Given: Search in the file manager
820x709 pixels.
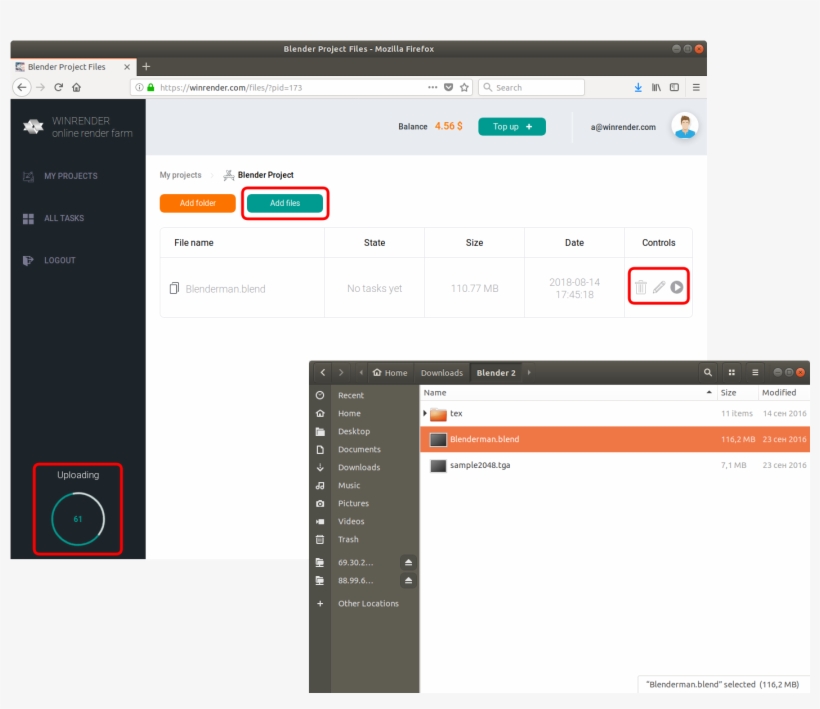Looking at the screenshot, I should (708, 372).
